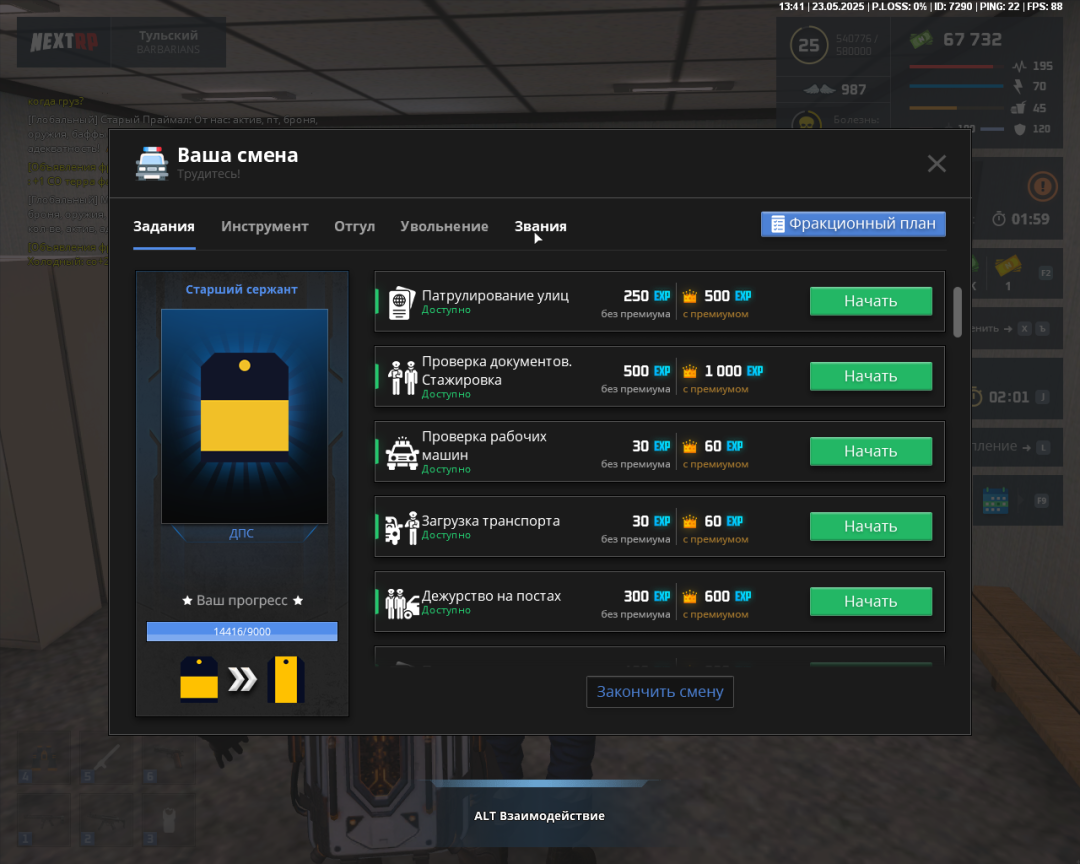Open the Отгул tab
The width and height of the screenshot is (1080, 864).
(x=354, y=226)
